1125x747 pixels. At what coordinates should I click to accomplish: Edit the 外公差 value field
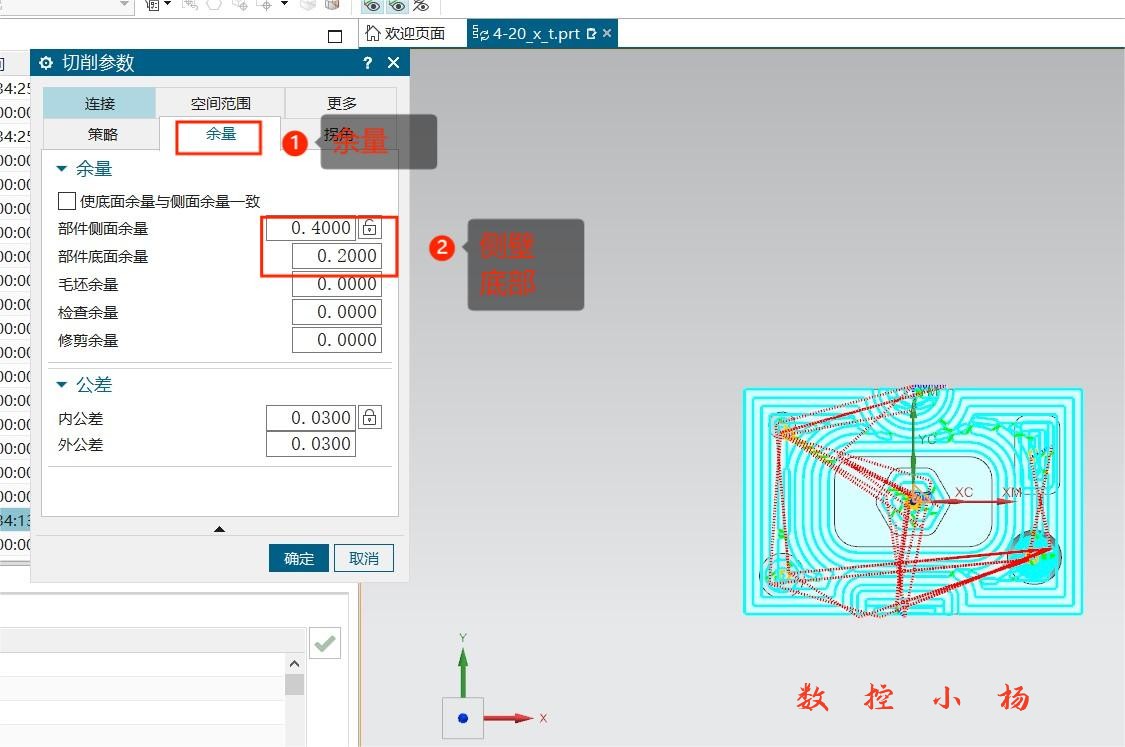point(310,444)
